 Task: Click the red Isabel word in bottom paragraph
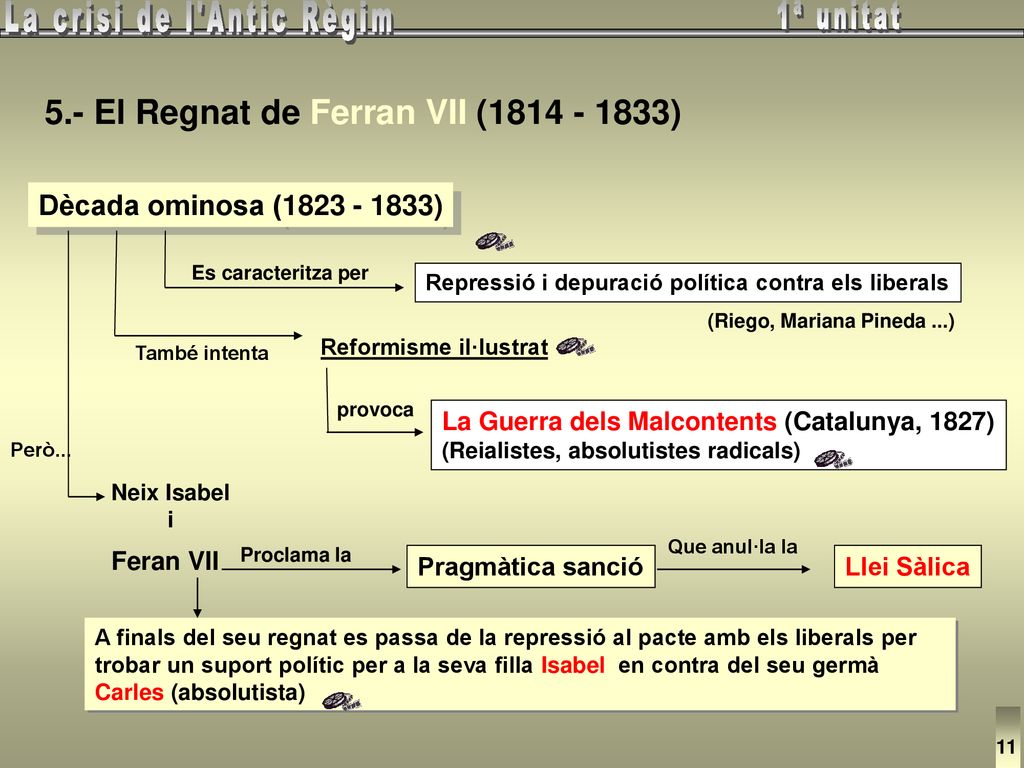pyautogui.click(x=573, y=665)
